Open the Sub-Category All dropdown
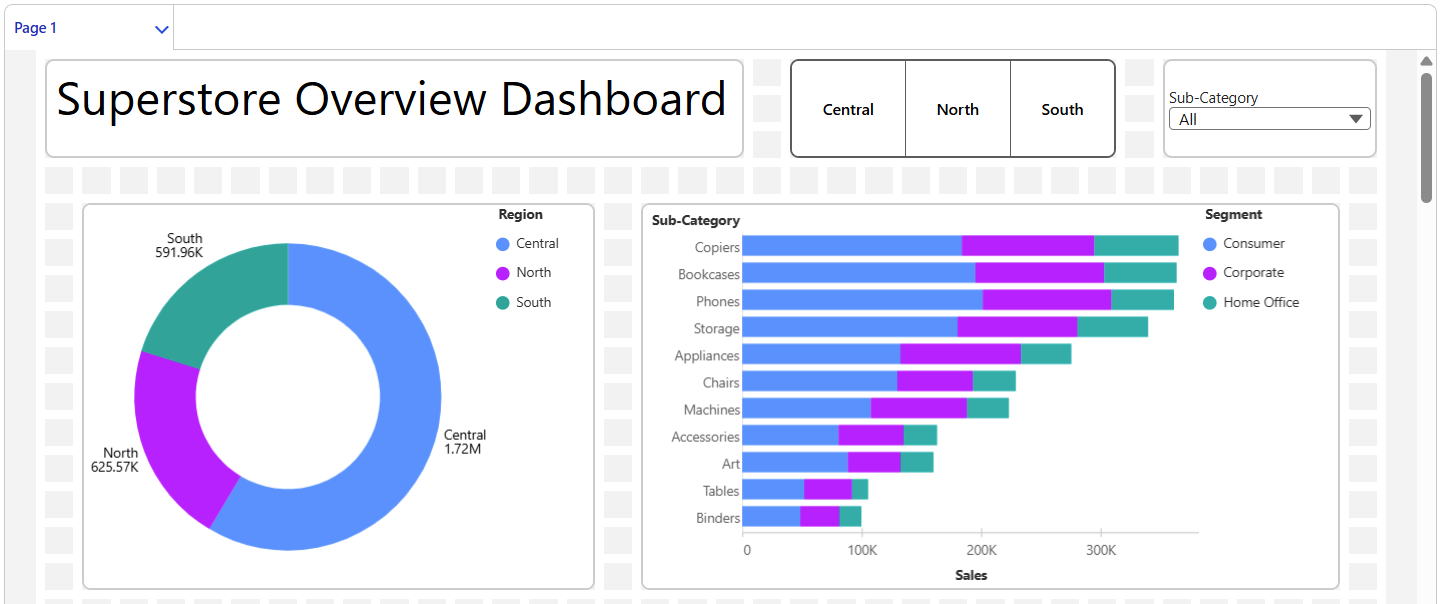Image resolution: width=1452 pixels, height=604 pixels. point(1269,119)
